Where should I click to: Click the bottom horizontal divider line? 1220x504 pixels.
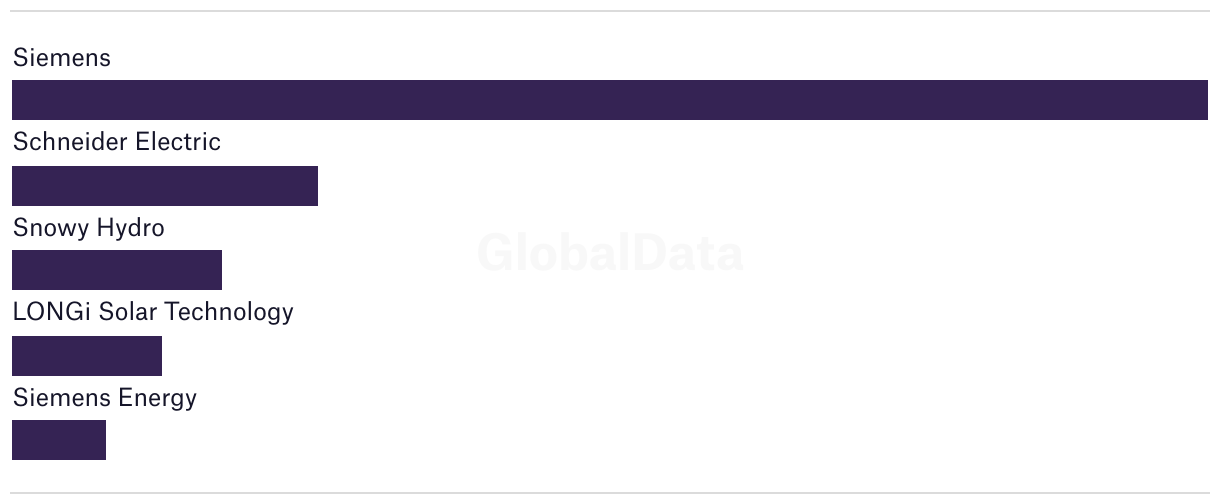[x=610, y=493]
